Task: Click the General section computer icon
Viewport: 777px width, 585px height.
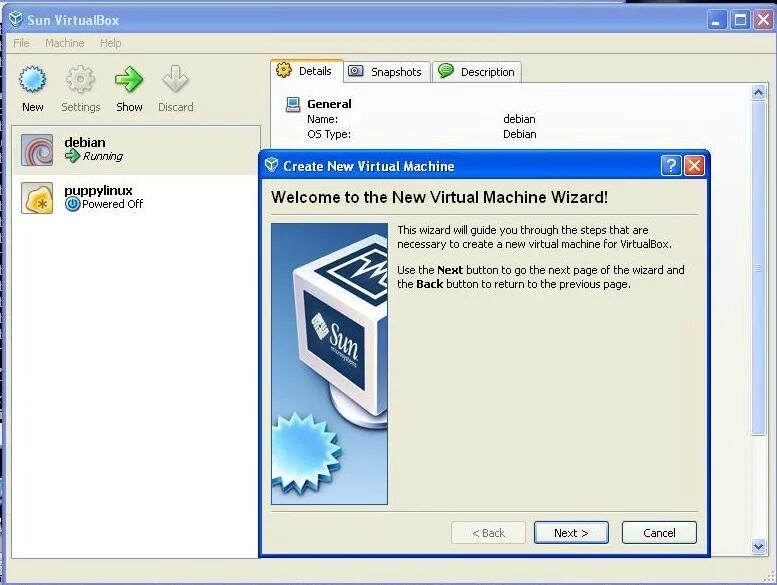Action: point(293,105)
